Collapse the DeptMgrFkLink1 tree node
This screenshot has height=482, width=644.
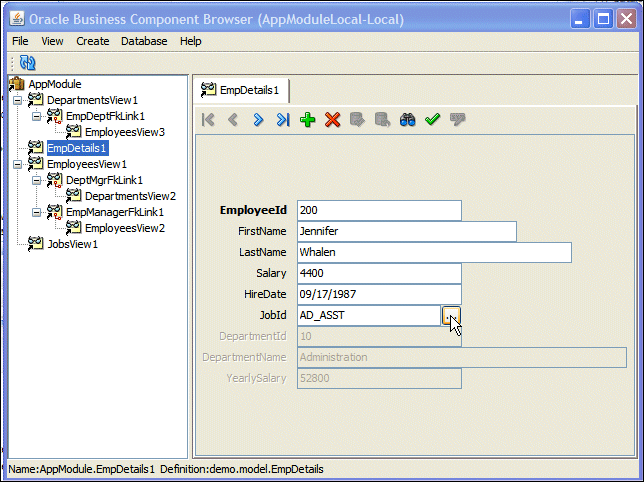click(37, 180)
